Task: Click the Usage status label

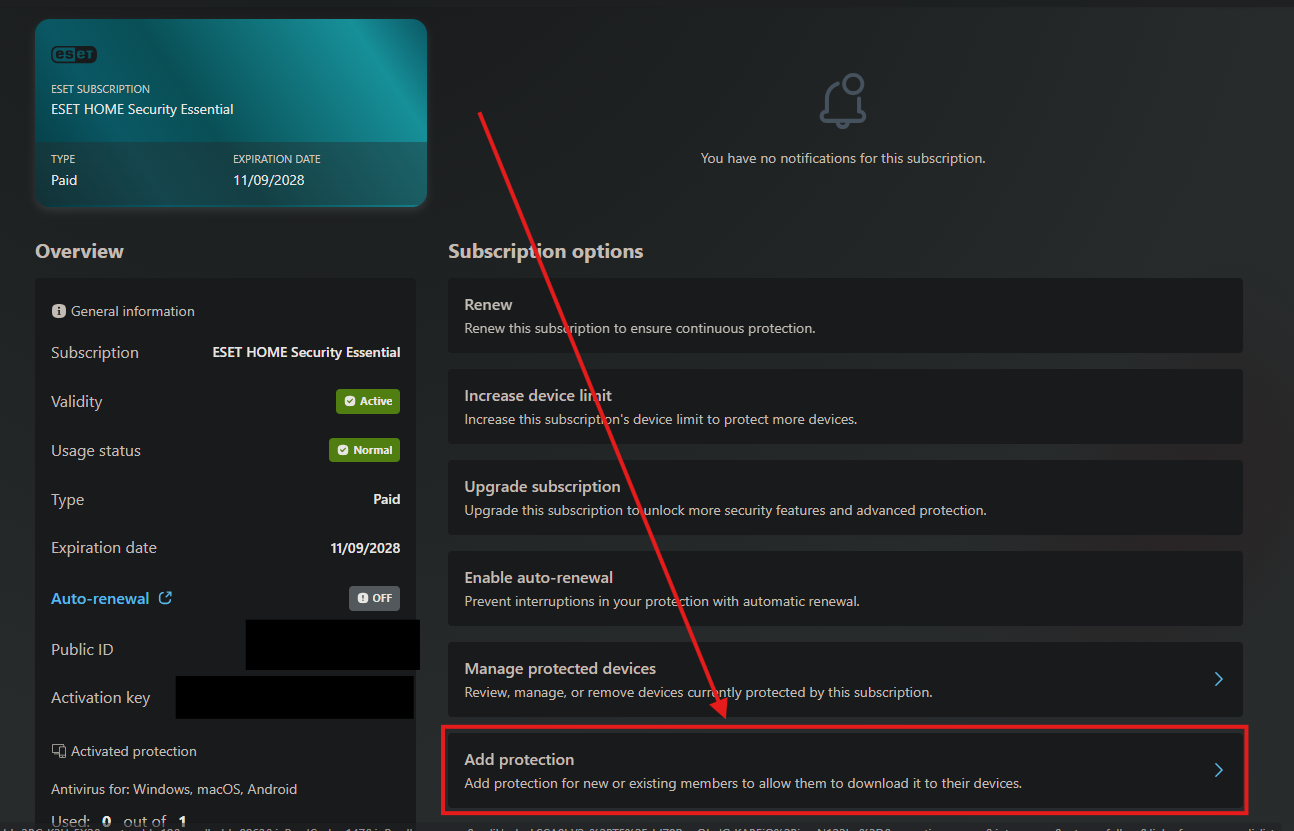Action: (x=96, y=451)
